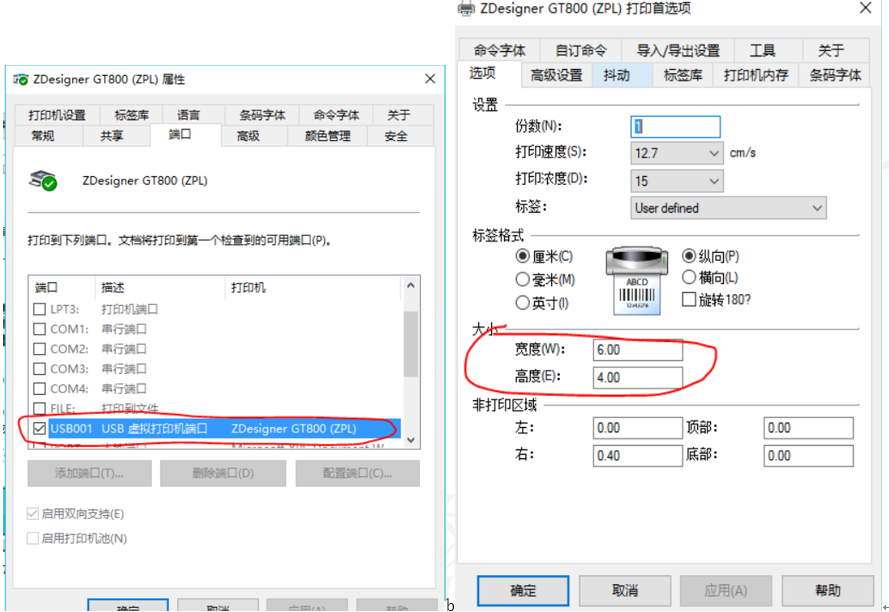Toggle 启用打印机池 checkbox
This screenshot has height=612, width=889.
point(33,538)
